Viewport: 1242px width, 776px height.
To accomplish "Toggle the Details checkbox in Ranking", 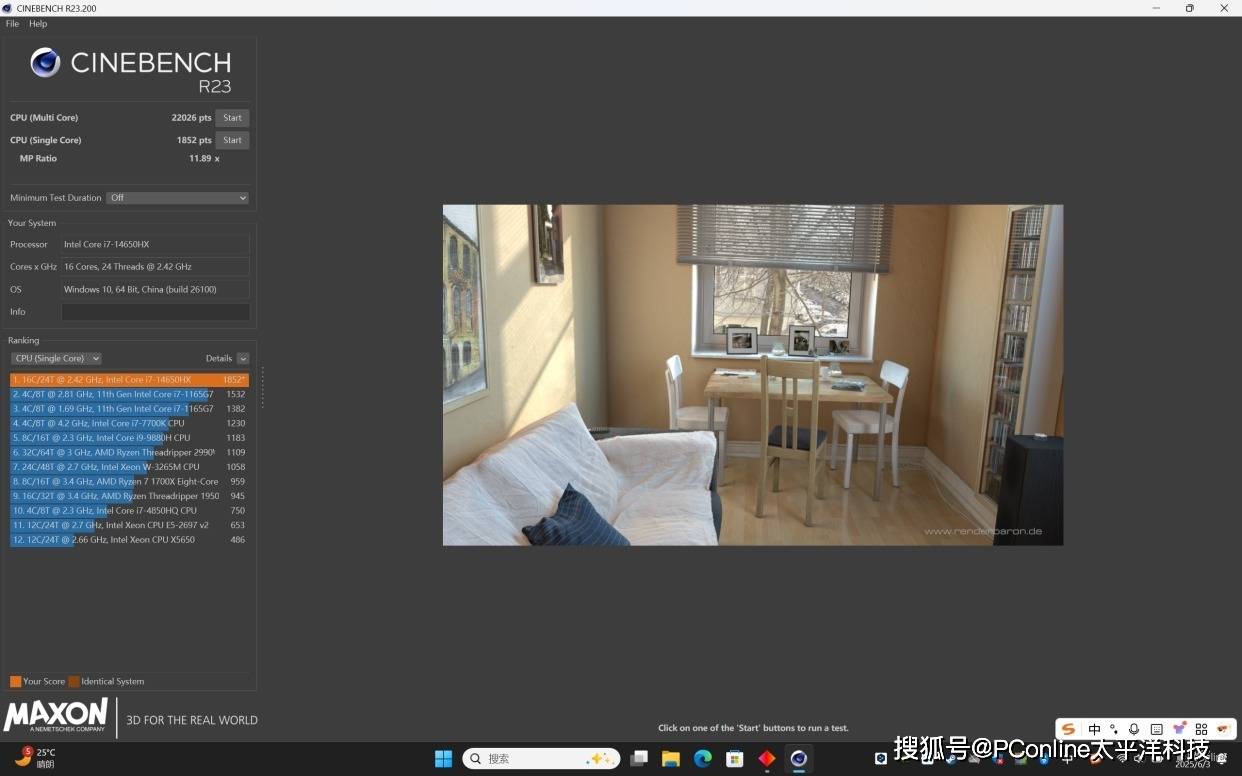I will 243,359.
